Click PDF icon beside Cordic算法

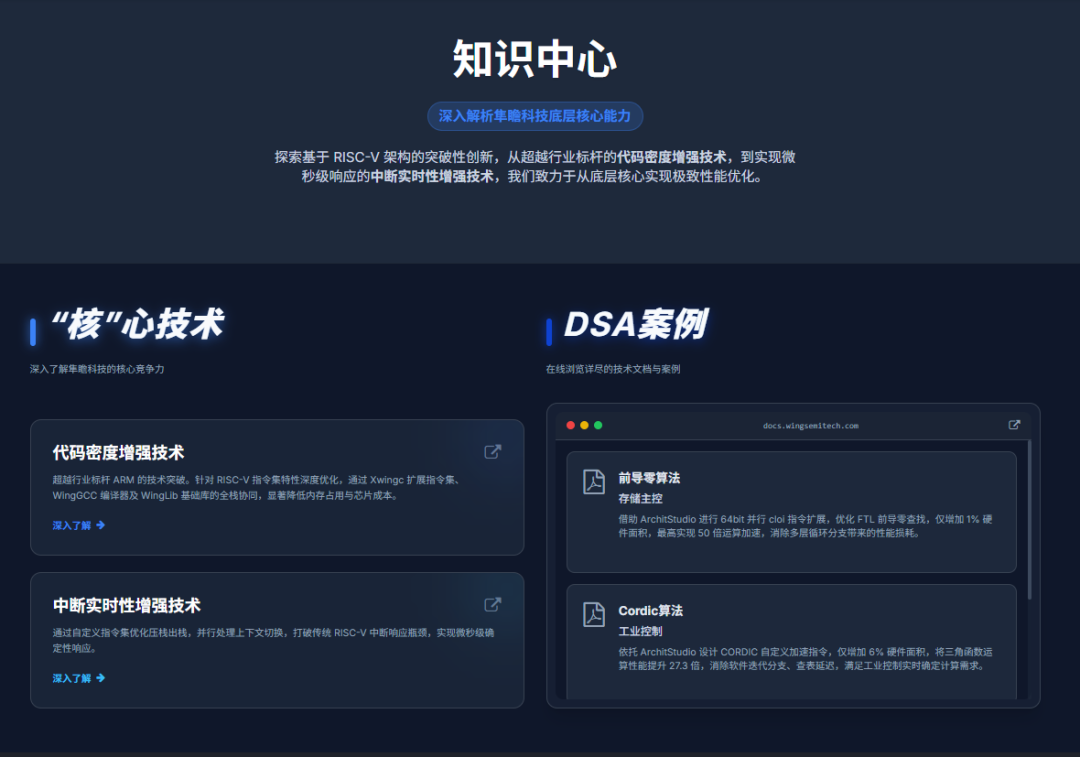[594, 614]
